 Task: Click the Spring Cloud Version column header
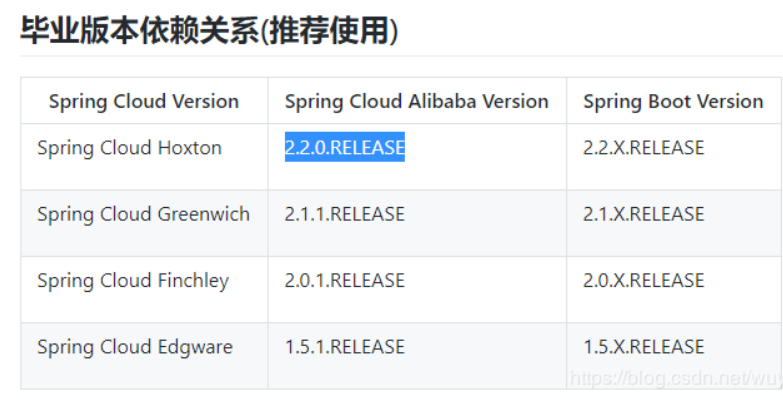point(144,101)
